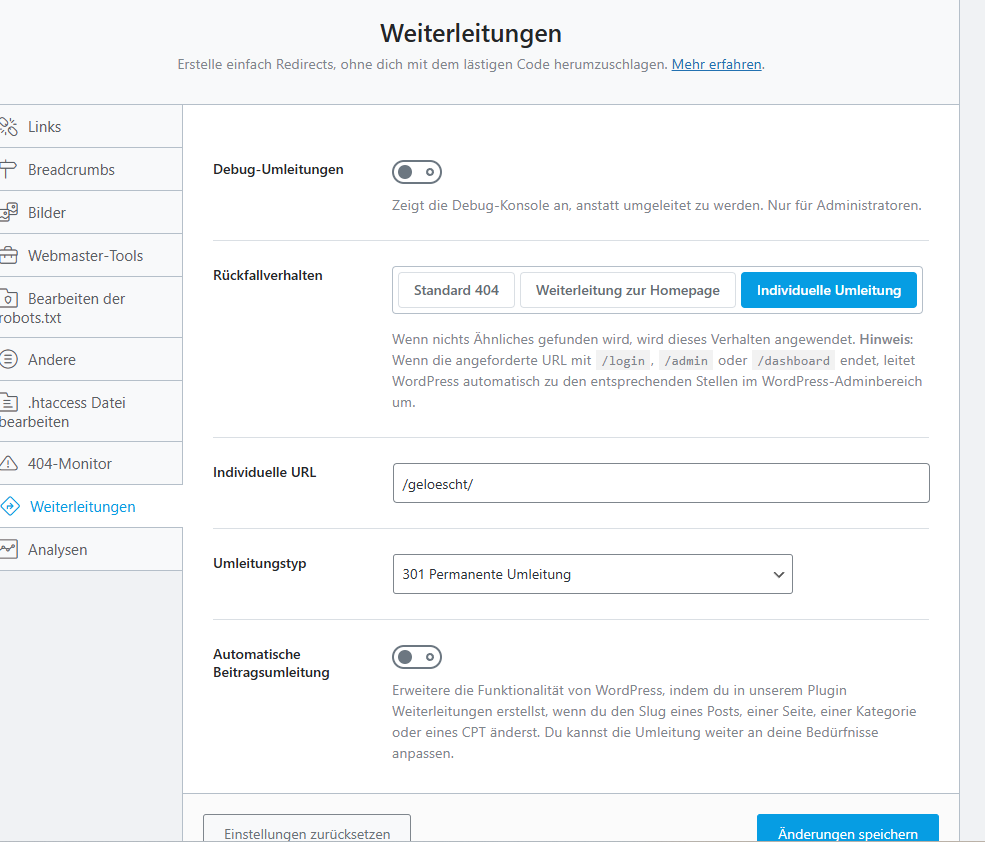Click the Weiterleitungen redirect arrow icon

(x=10, y=507)
